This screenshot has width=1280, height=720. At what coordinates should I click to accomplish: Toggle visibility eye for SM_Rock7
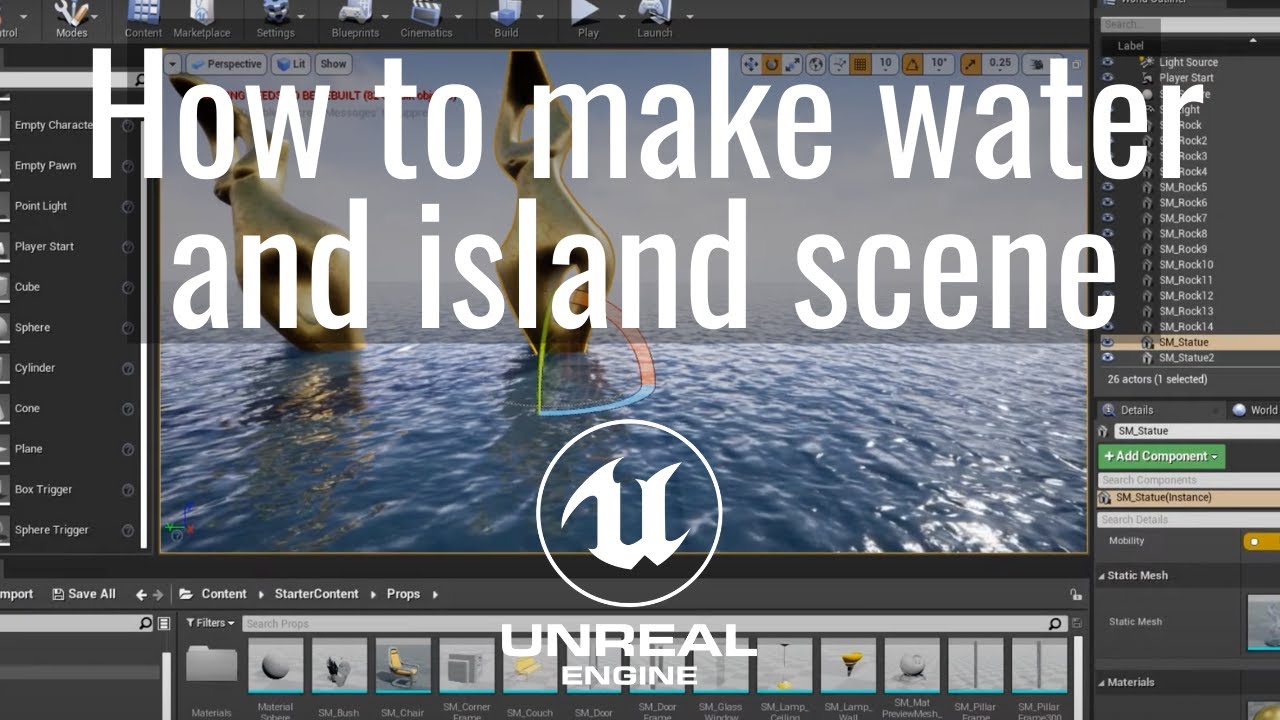[x=1107, y=218]
